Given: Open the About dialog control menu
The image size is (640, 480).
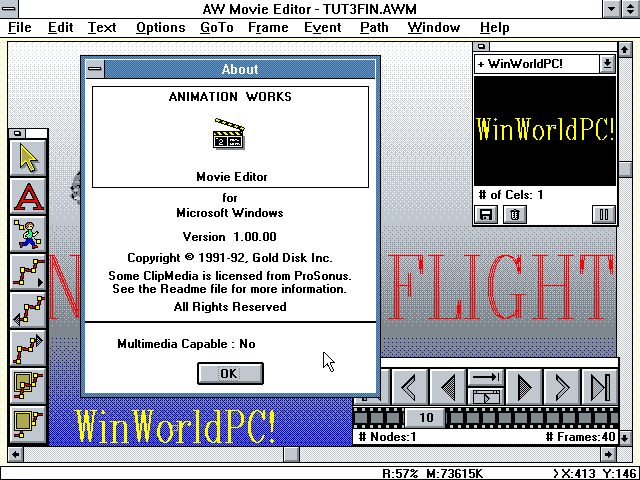Looking at the screenshot, I should click(95, 69).
